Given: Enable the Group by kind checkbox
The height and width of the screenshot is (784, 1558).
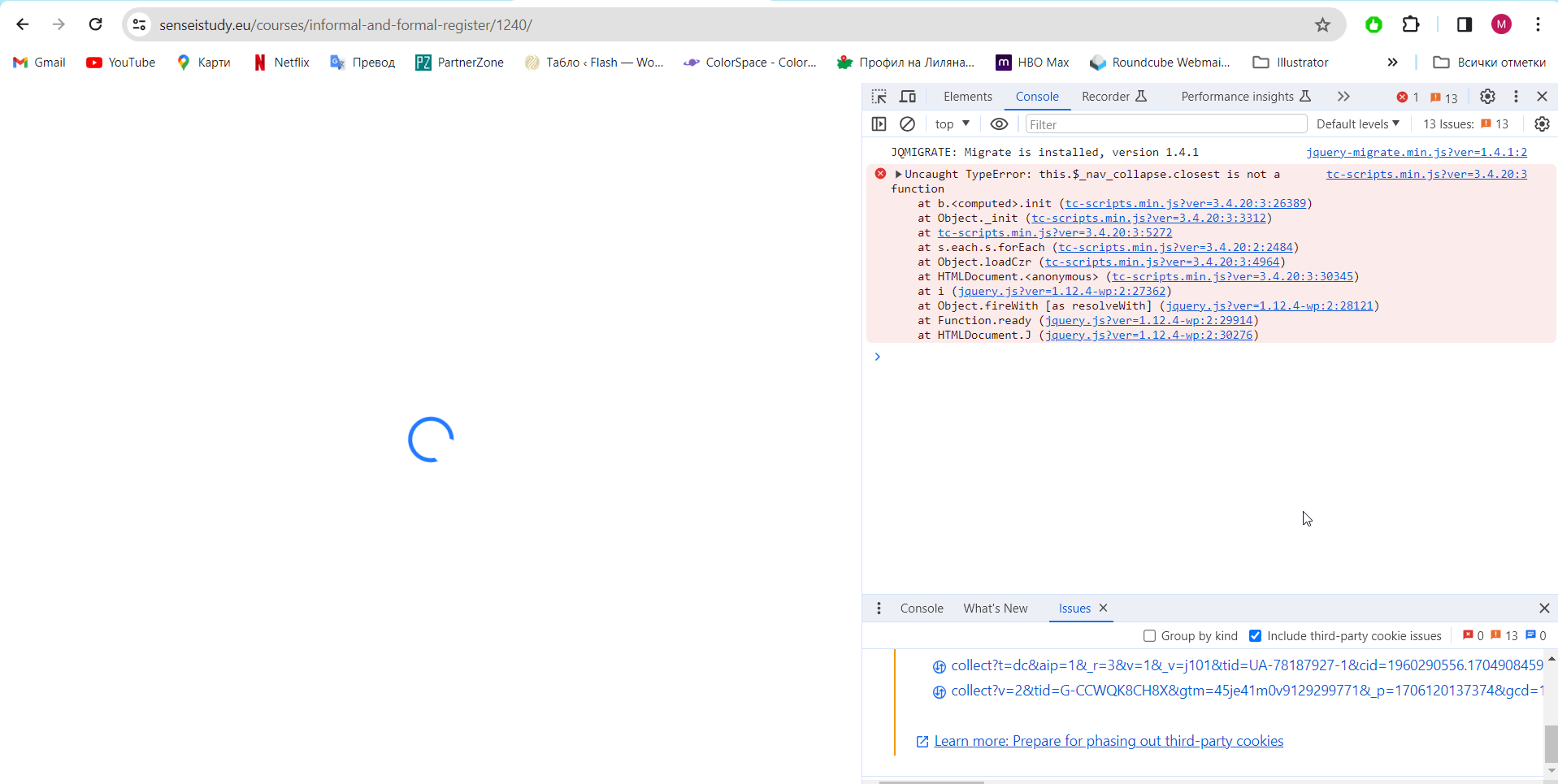Looking at the screenshot, I should (x=1149, y=636).
